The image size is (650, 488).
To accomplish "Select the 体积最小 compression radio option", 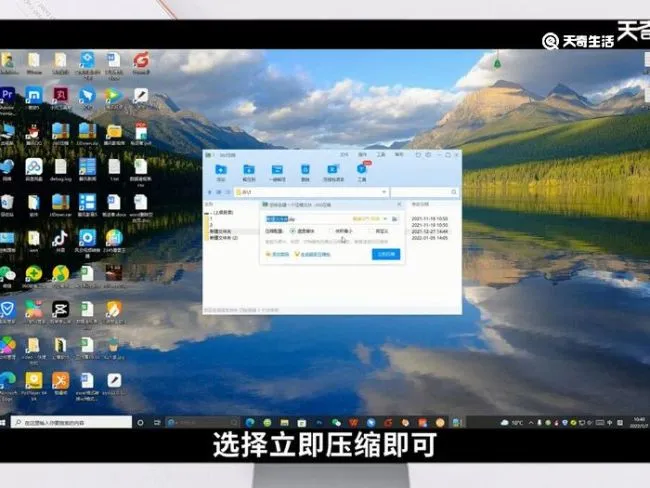I will pos(340,231).
